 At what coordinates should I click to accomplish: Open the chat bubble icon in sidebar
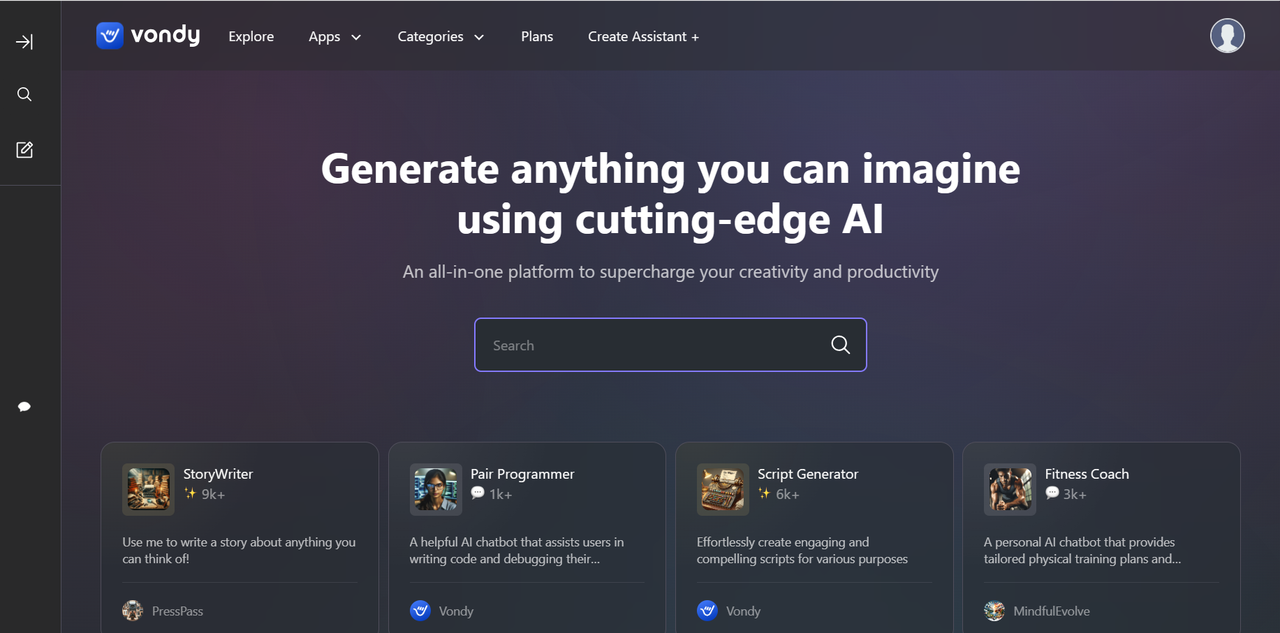(x=25, y=407)
